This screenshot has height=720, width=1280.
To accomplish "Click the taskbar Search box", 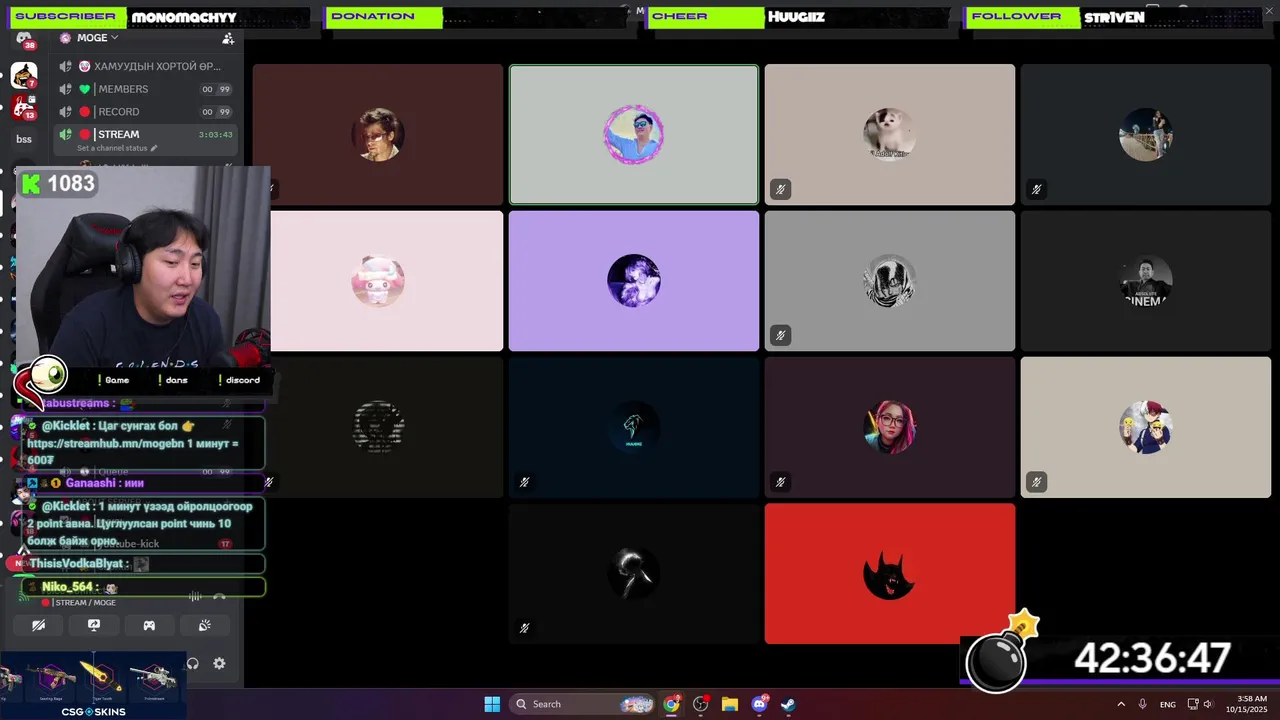I will pos(582,704).
